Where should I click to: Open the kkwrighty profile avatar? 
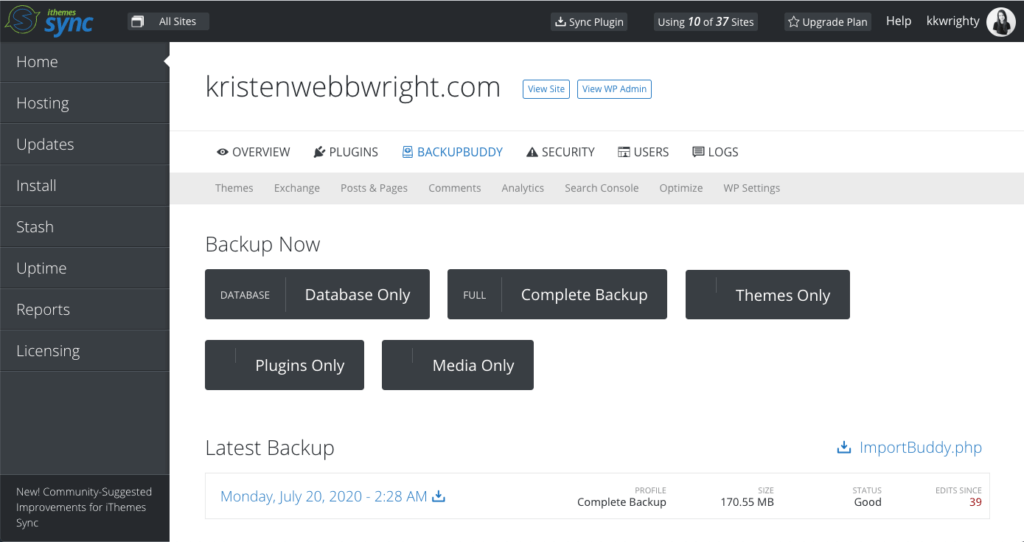[x=1000, y=22]
